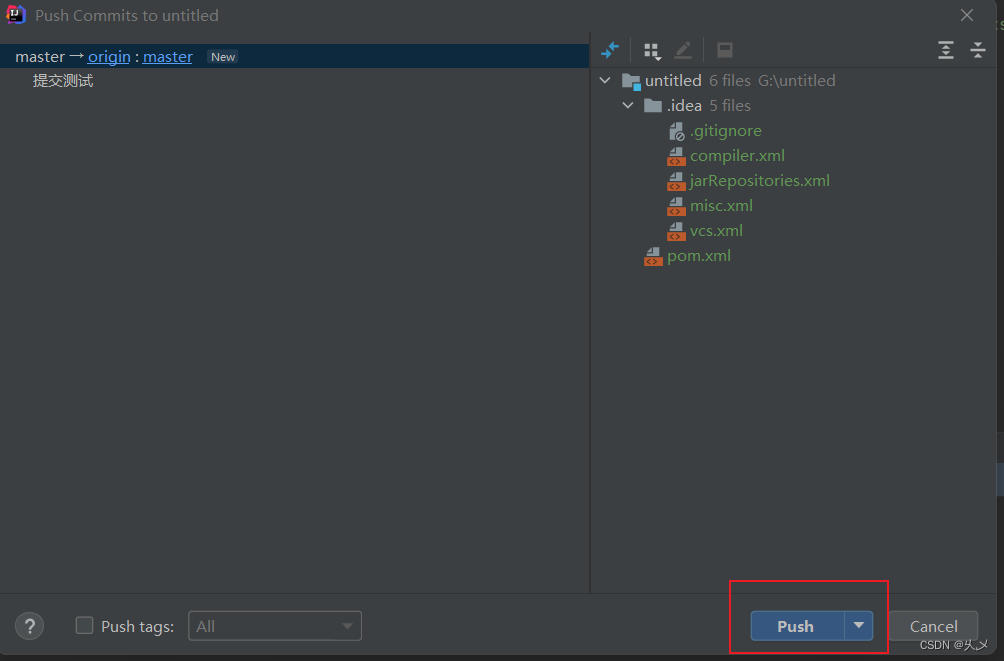
Task: Open the Push button dropdown arrow
Action: pyautogui.click(x=858, y=626)
